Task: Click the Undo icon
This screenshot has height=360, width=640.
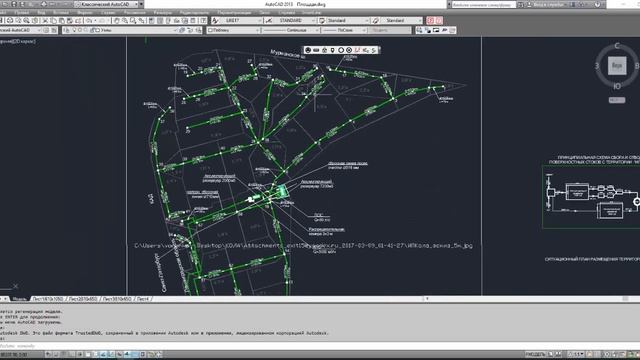Action: [x=89, y=20]
